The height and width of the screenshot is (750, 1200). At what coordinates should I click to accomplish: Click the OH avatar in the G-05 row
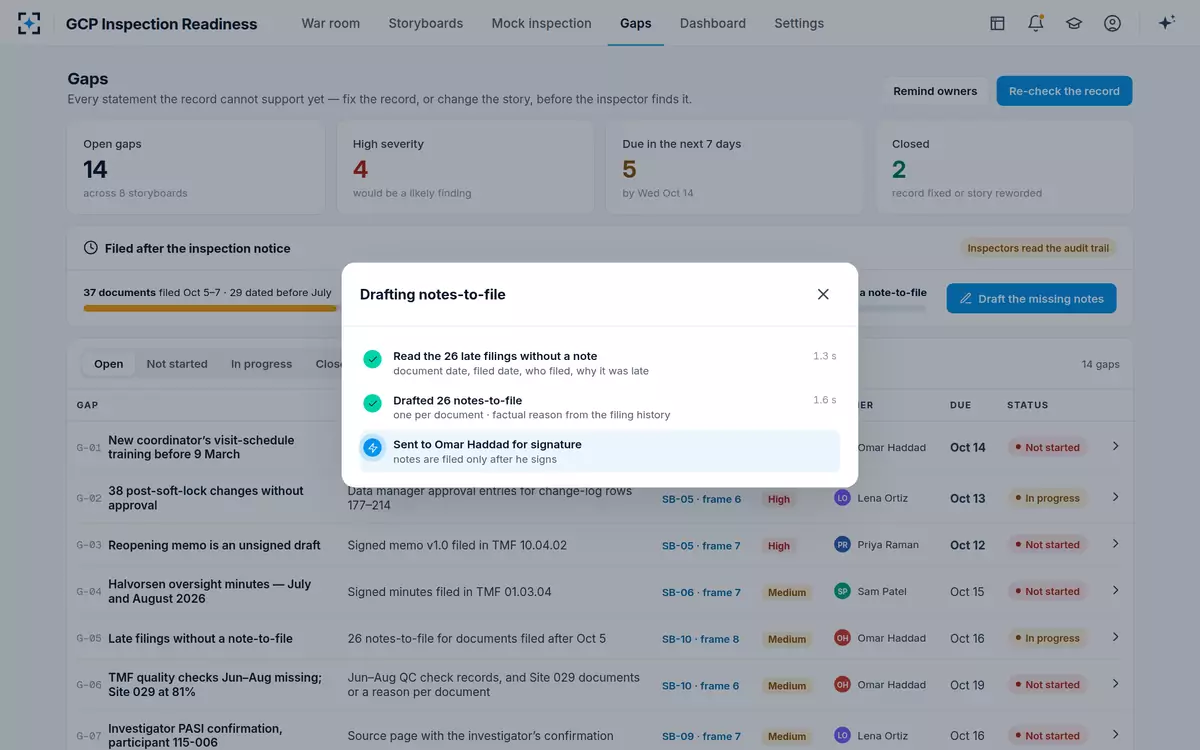[842, 638]
